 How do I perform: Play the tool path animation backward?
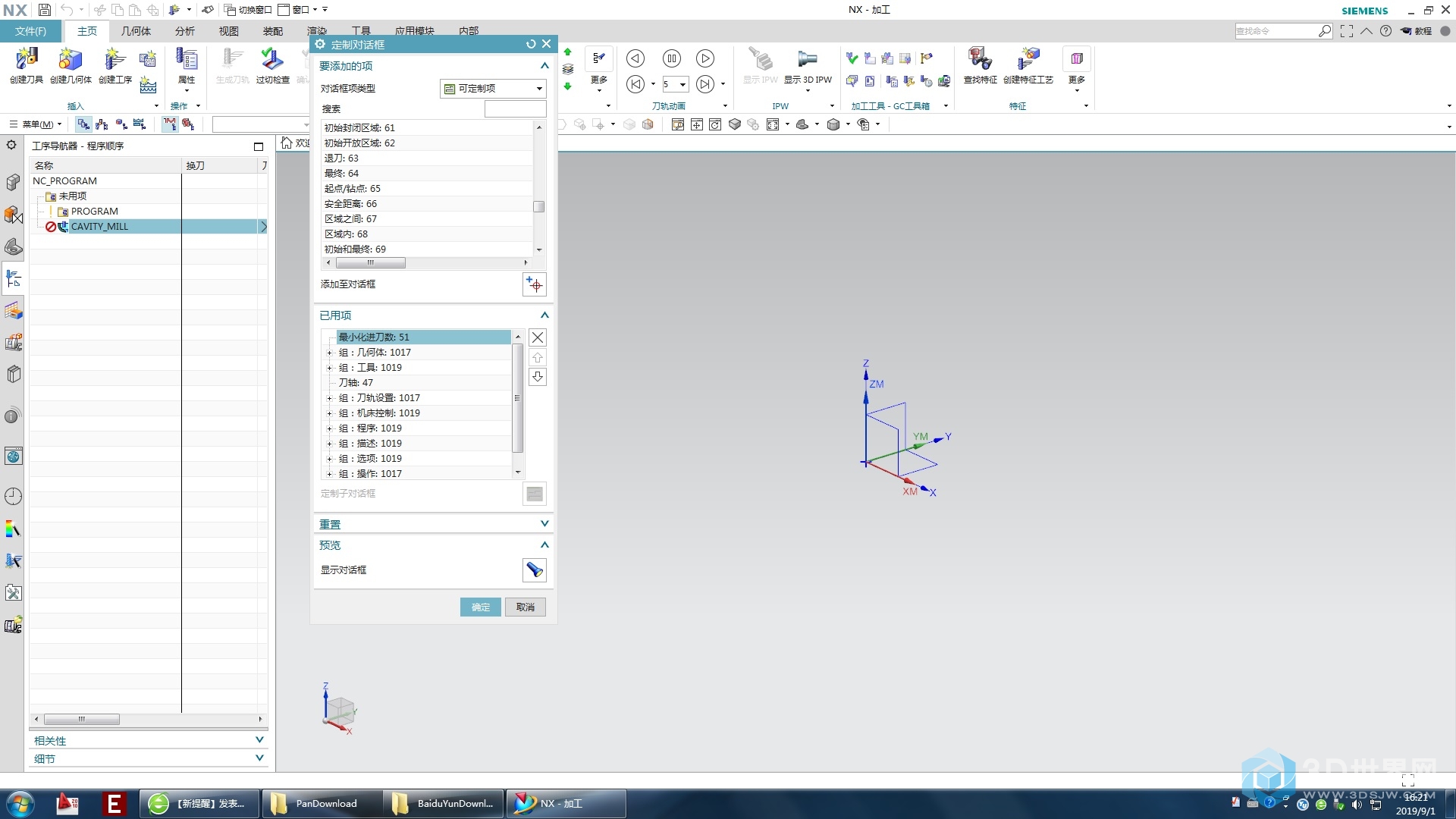click(635, 58)
